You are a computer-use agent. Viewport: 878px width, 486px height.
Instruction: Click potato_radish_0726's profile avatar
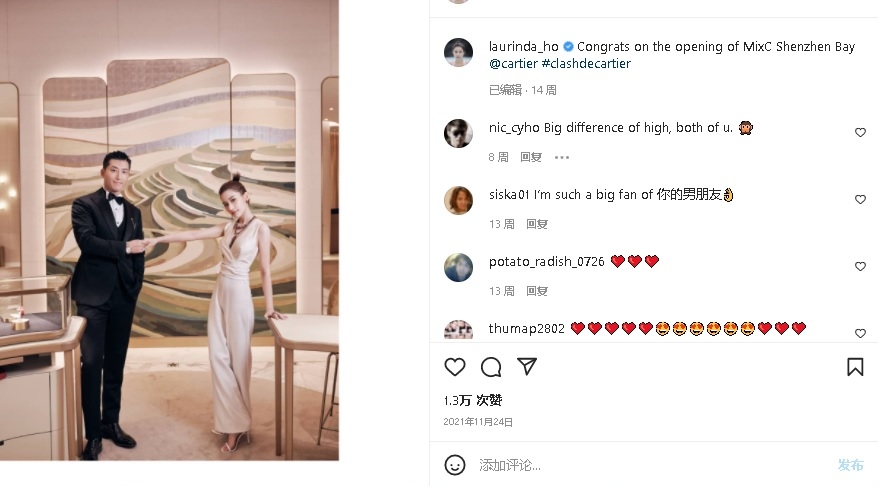pos(458,267)
